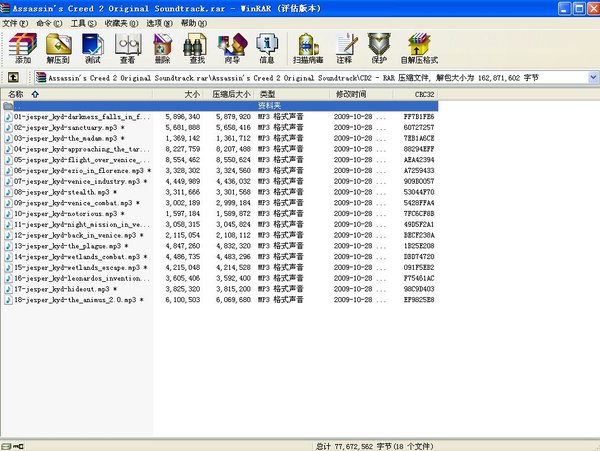Click the Protect (保护) shield icon
The width and height of the screenshot is (600, 451).
click(379, 48)
